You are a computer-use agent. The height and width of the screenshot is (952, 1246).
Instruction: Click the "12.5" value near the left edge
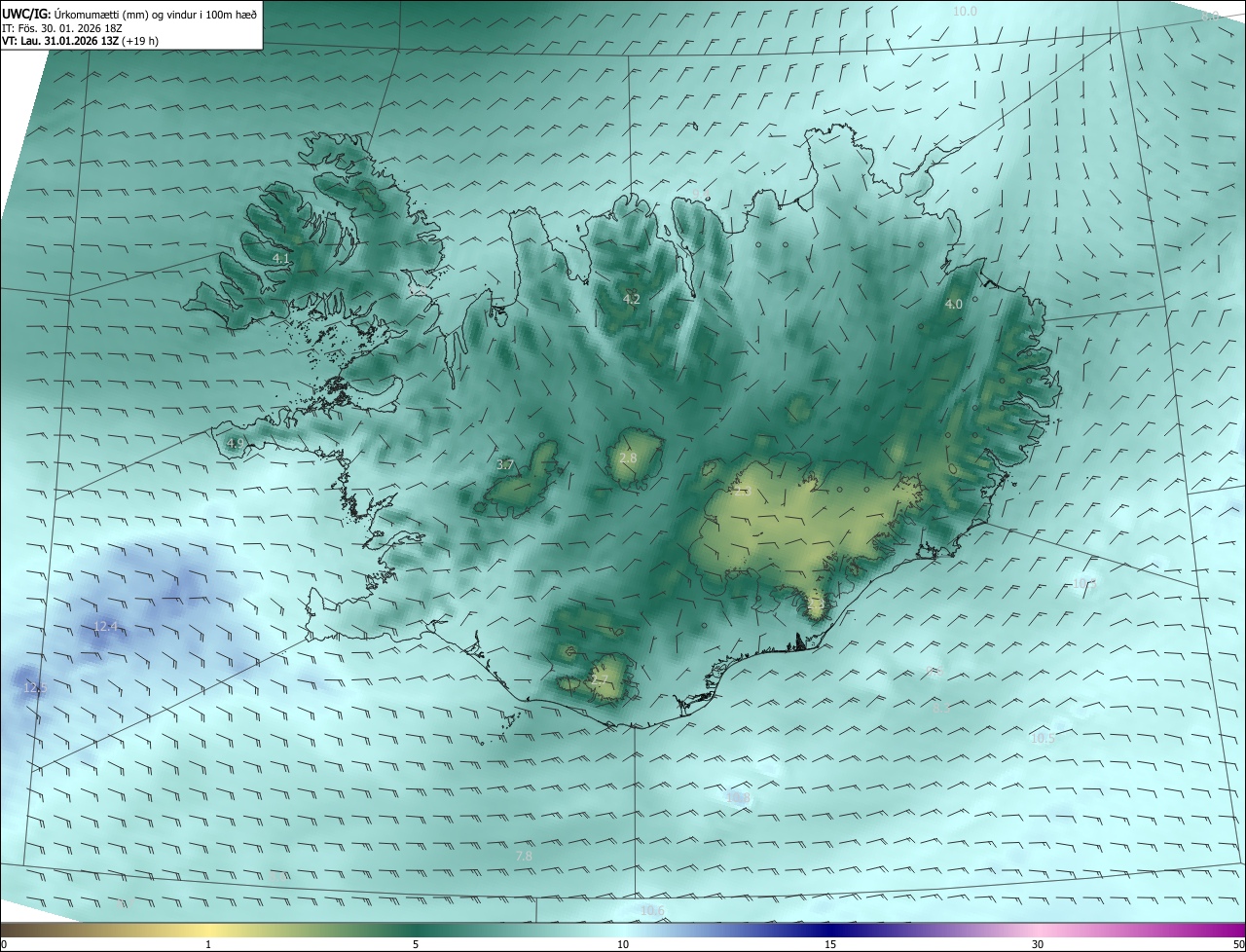pos(34,687)
